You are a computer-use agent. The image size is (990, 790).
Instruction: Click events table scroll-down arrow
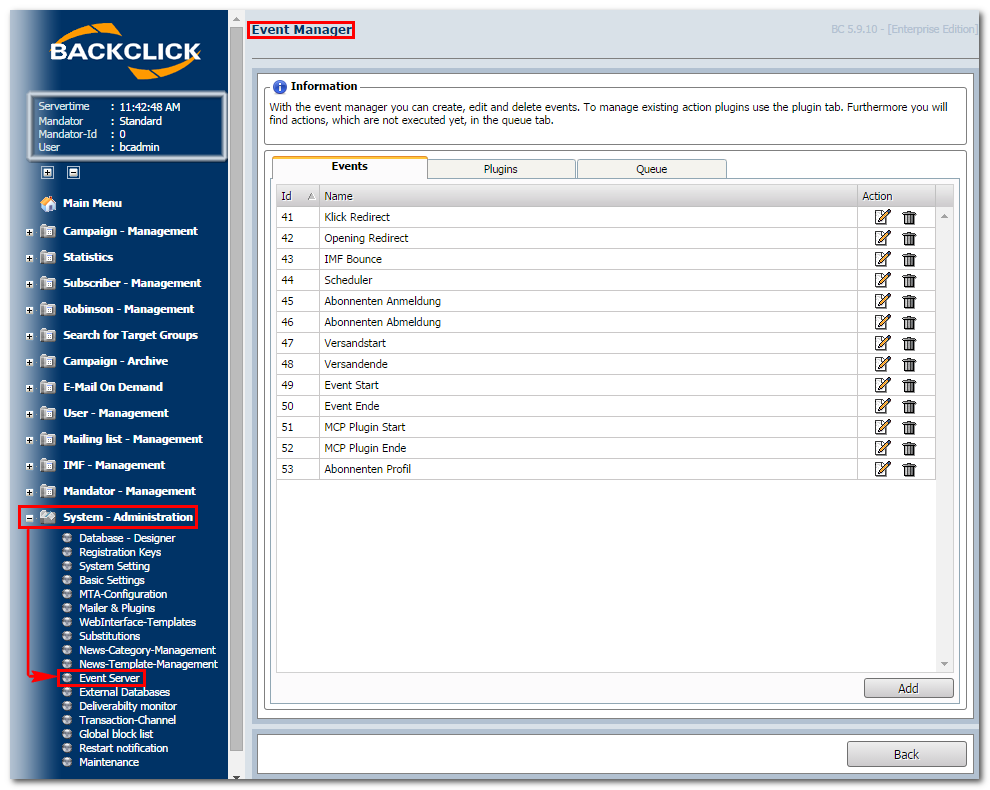coord(945,664)
